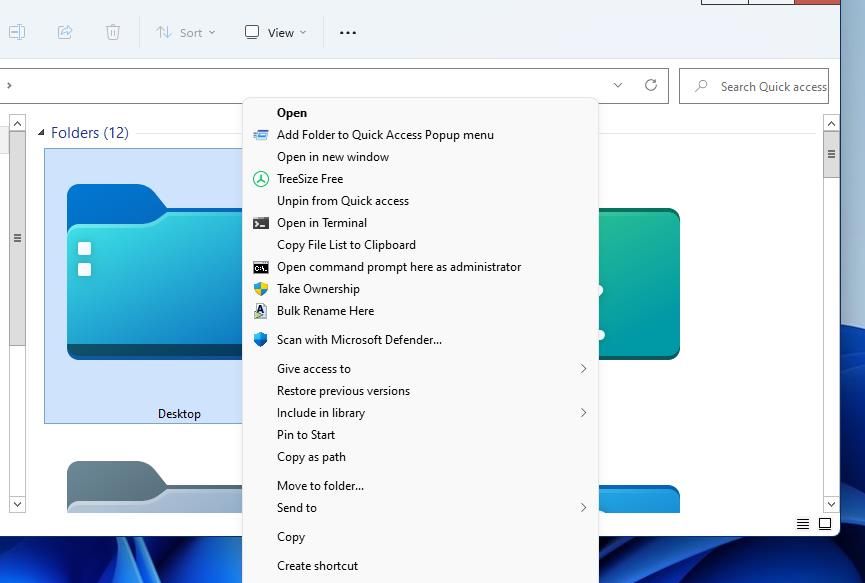Screen dimensions: 865x583
Task: Switch to details list view icon
Action: [x=803, y=523]
